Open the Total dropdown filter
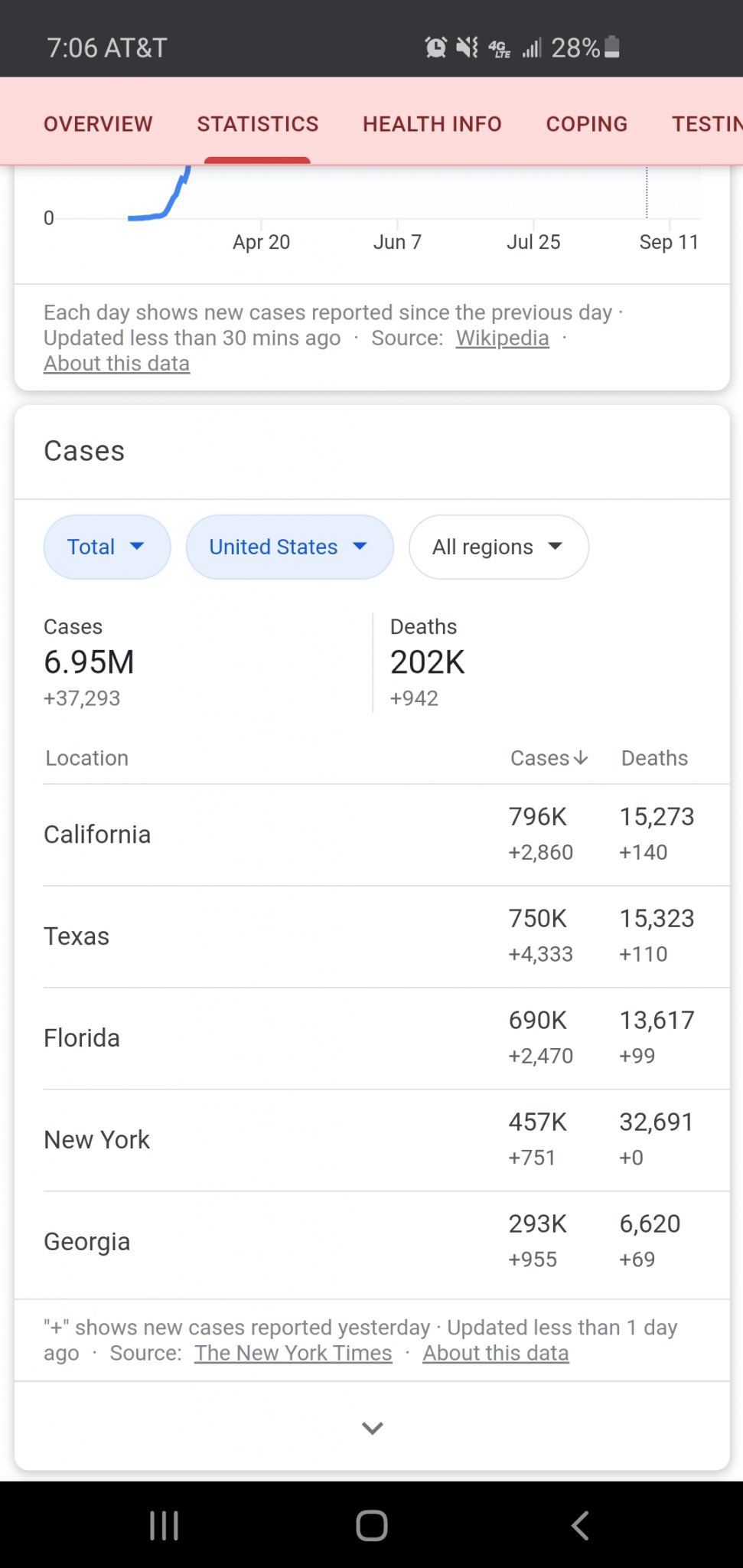This screenshot has height=1568, width=743. [x=106, y=547]
